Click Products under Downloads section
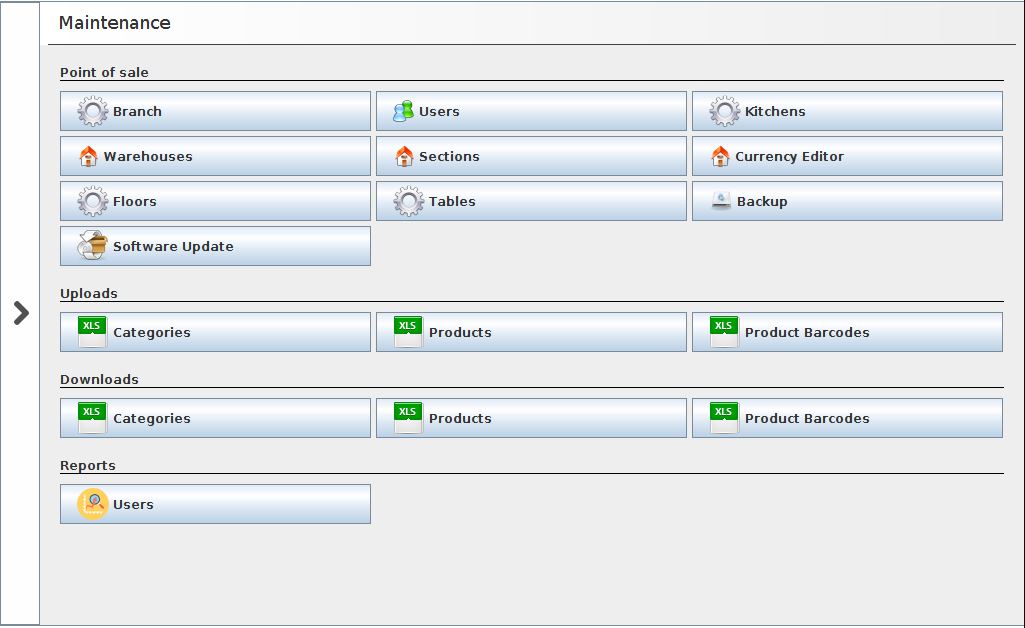 click(x=531, y=418)
